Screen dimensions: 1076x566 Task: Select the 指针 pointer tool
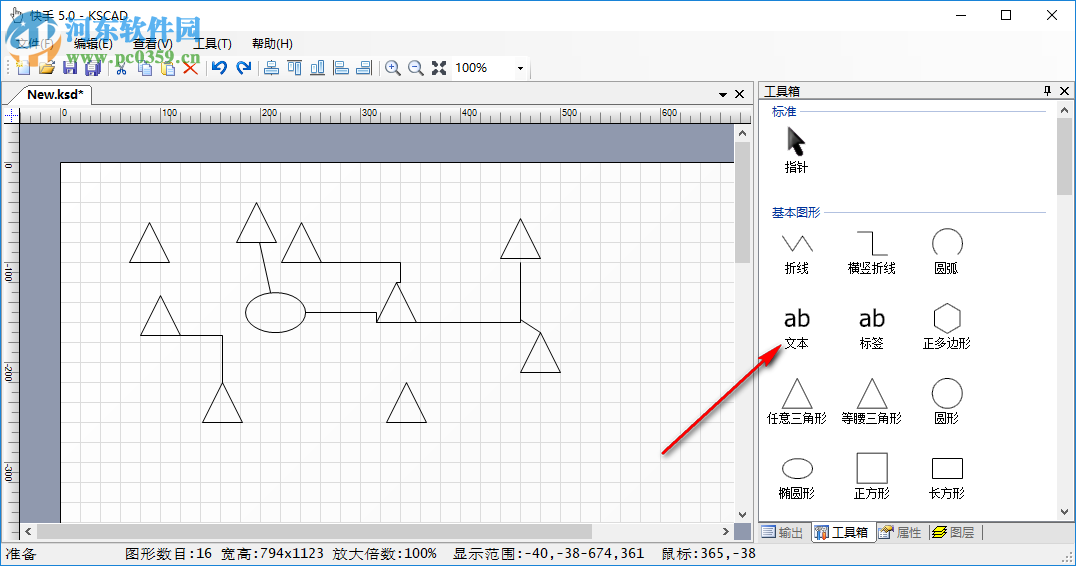pos(796,150)
